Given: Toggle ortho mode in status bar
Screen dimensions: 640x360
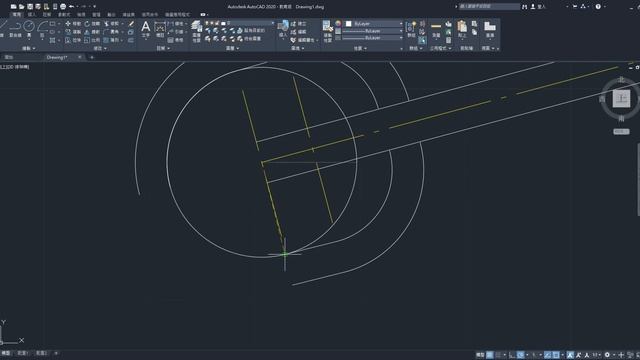Looking at the screenshot, I should click(x=512, y=355).
